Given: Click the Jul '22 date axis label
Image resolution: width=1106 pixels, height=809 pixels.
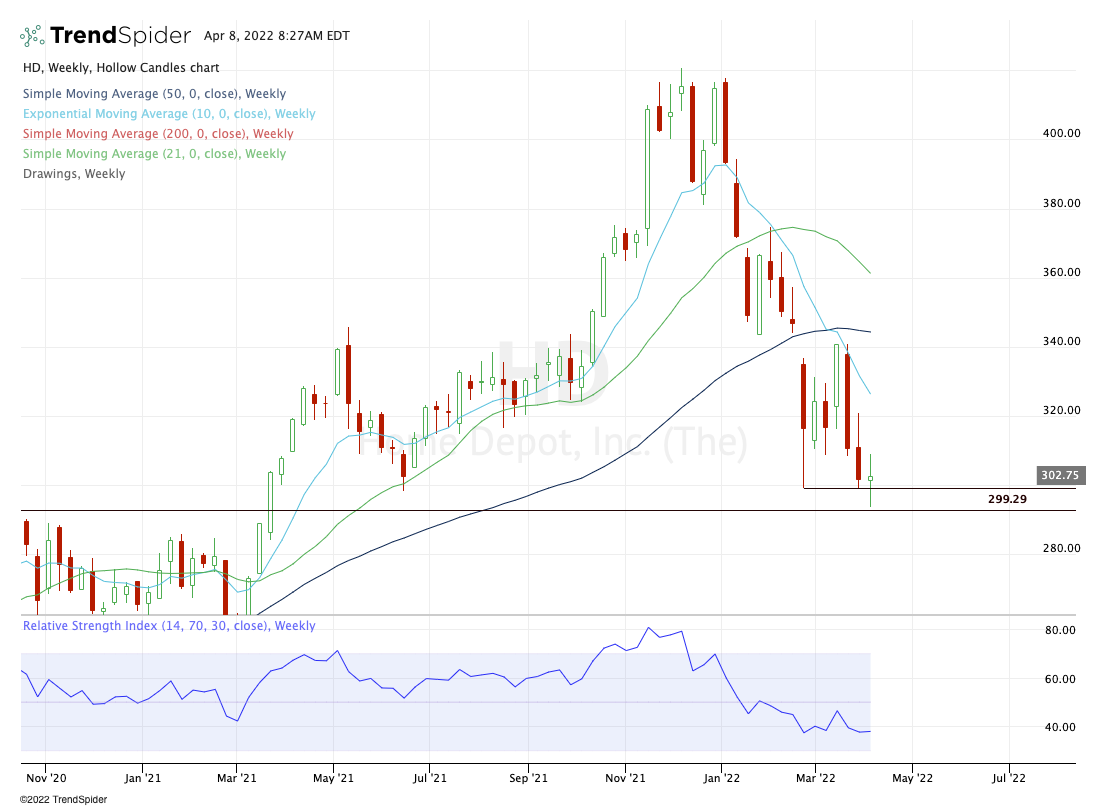Looking at the screenshot, I should point(1009,778).
